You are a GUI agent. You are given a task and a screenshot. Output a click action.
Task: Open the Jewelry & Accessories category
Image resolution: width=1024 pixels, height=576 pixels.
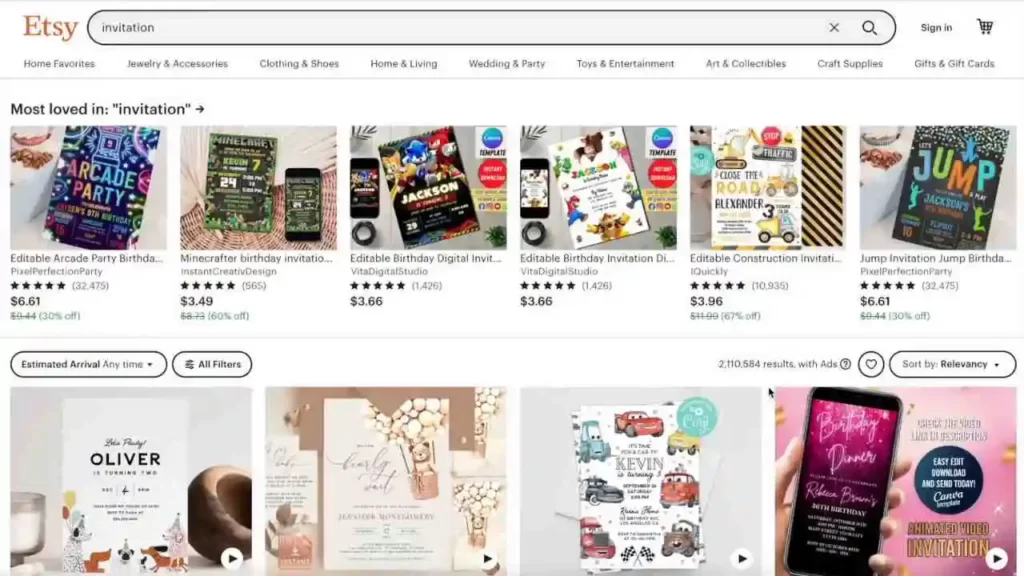pyautogui.click(x=177, y=63)
